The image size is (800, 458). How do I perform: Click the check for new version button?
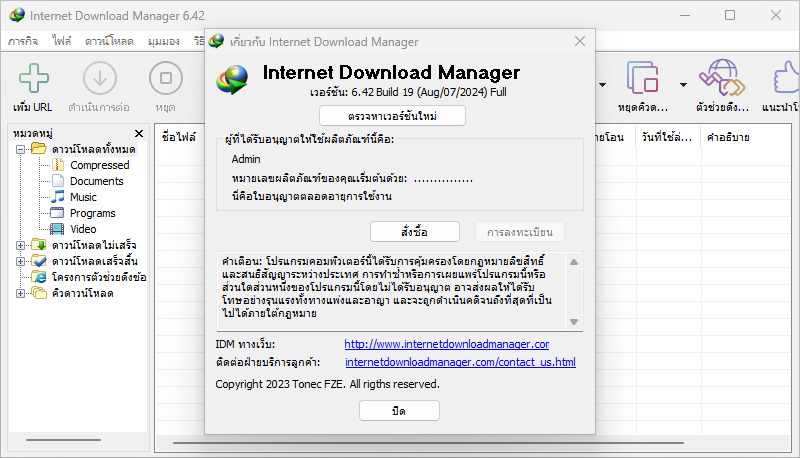tap(392, 116)
